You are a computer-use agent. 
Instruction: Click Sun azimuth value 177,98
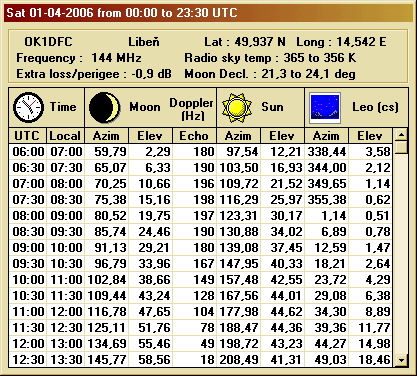click(239, 312)
